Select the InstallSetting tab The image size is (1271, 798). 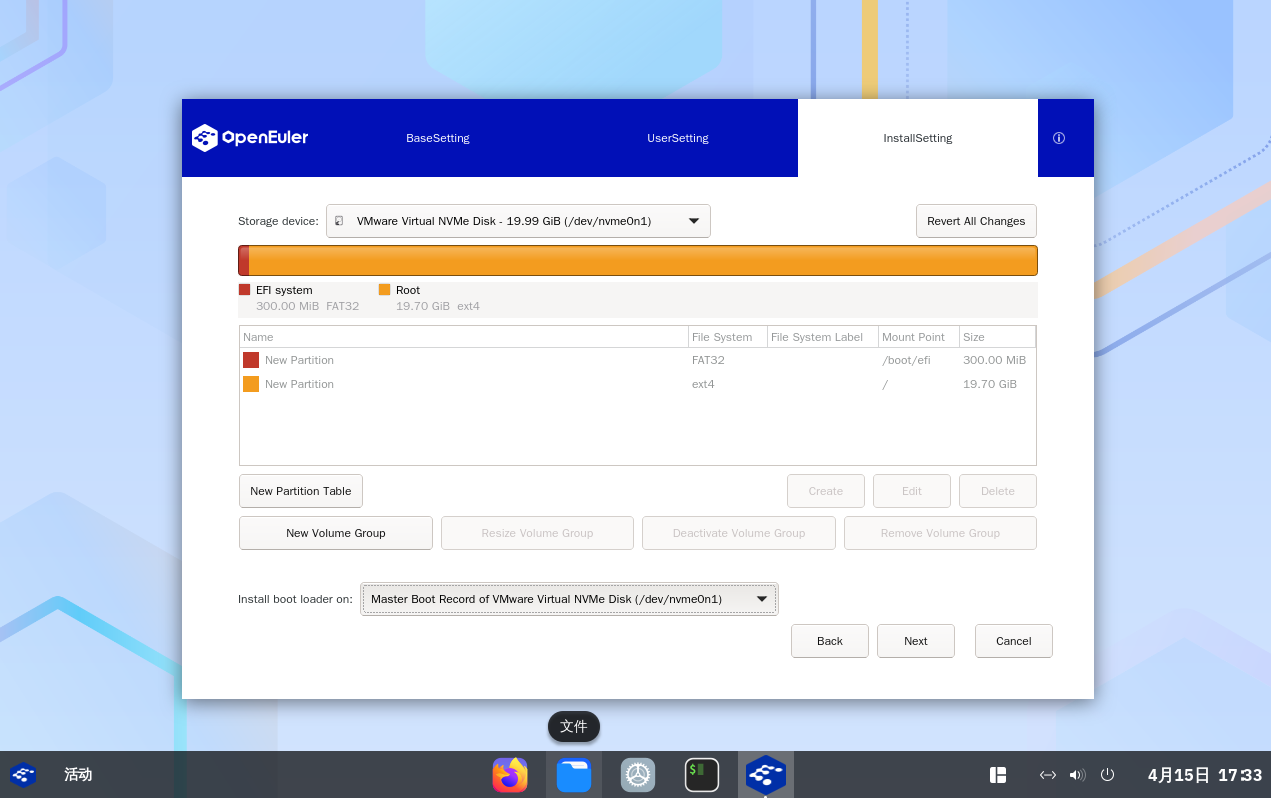click(918, 138)
